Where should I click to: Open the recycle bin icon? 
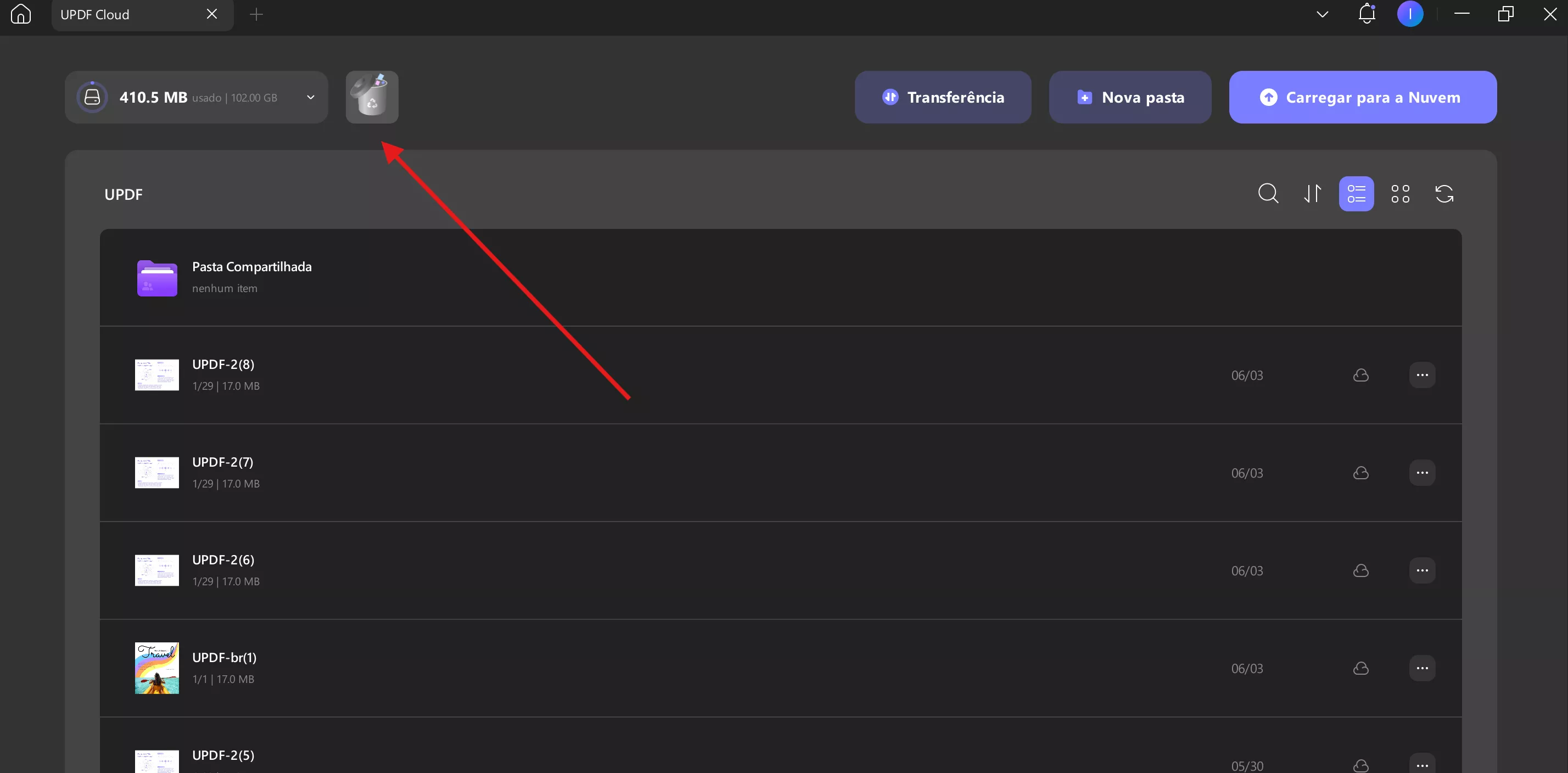[x=372, y=97]
